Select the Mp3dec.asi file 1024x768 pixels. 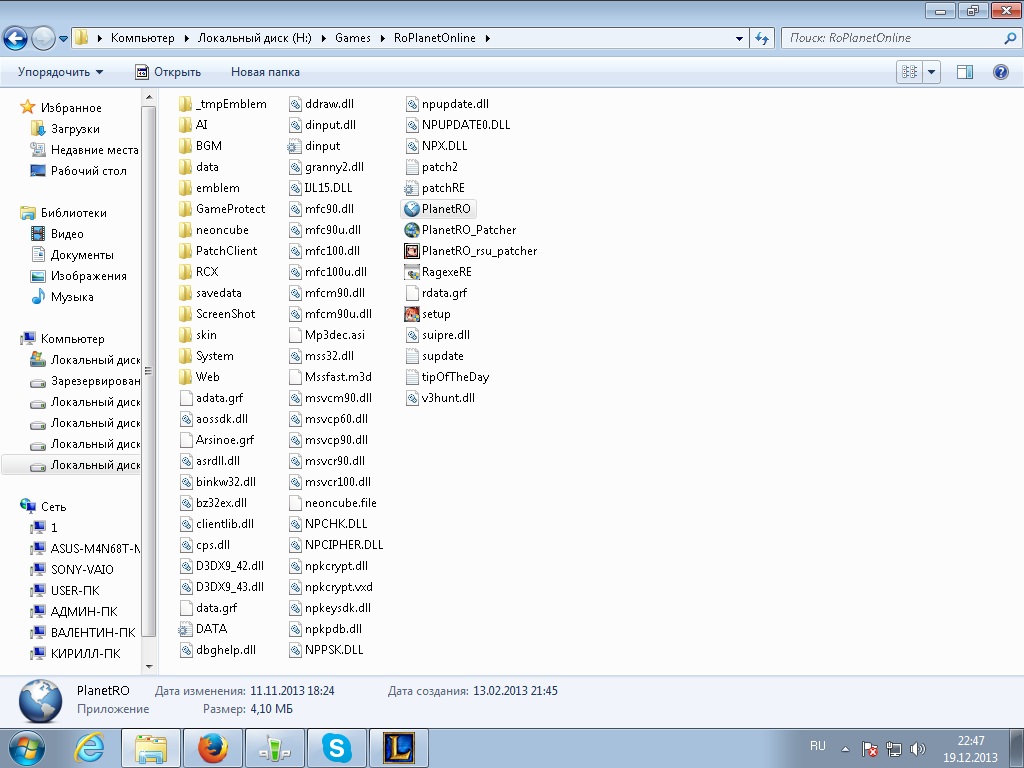[x=327, y=335]
